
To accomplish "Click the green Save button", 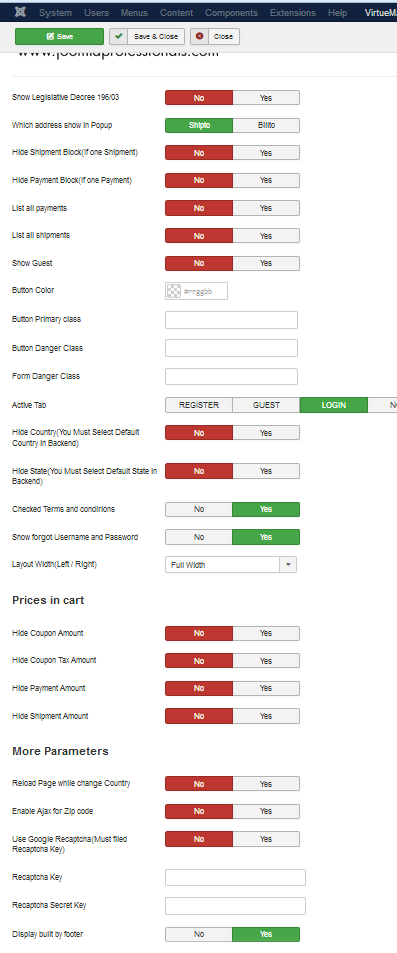I will pyautogui.click(x=60, y=36).
